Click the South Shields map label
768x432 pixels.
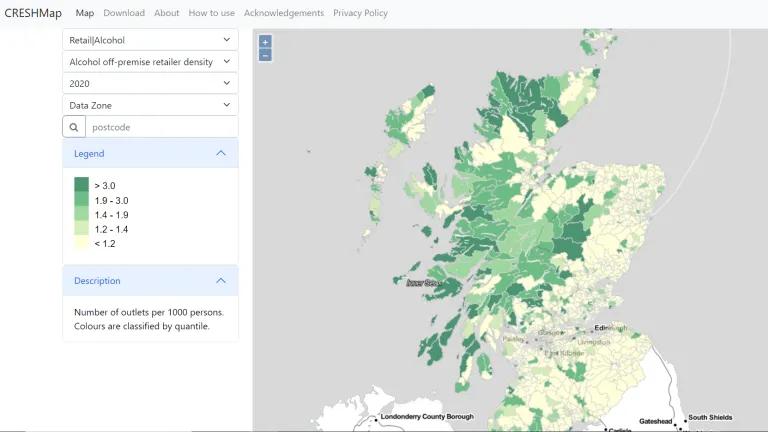(710, 417)
